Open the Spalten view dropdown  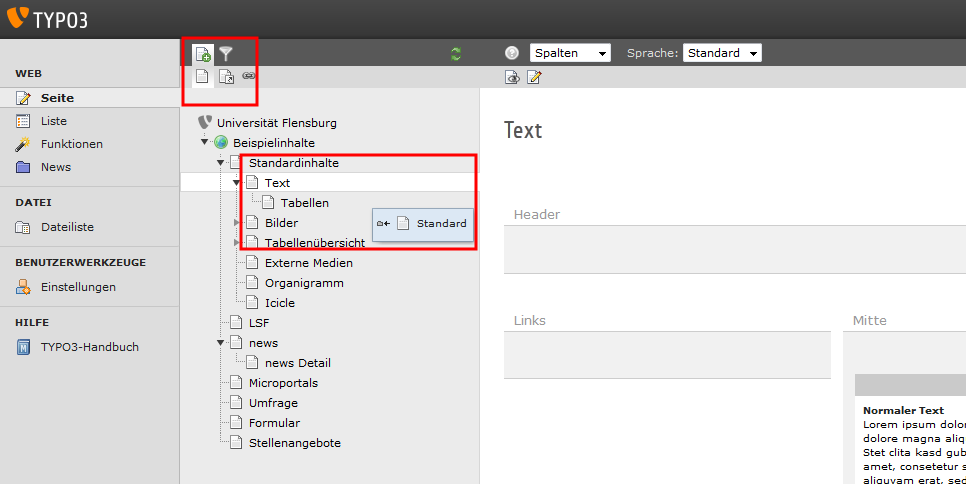570,53
